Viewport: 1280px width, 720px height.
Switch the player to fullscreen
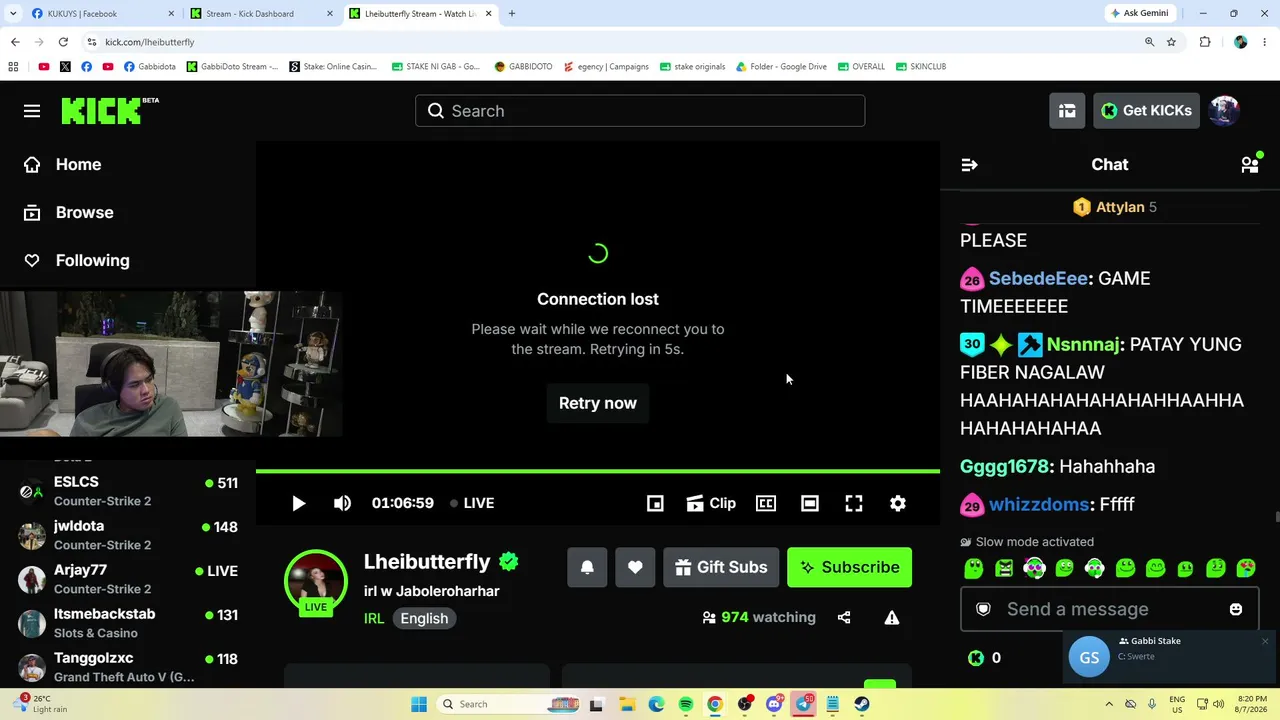point(854,503)
